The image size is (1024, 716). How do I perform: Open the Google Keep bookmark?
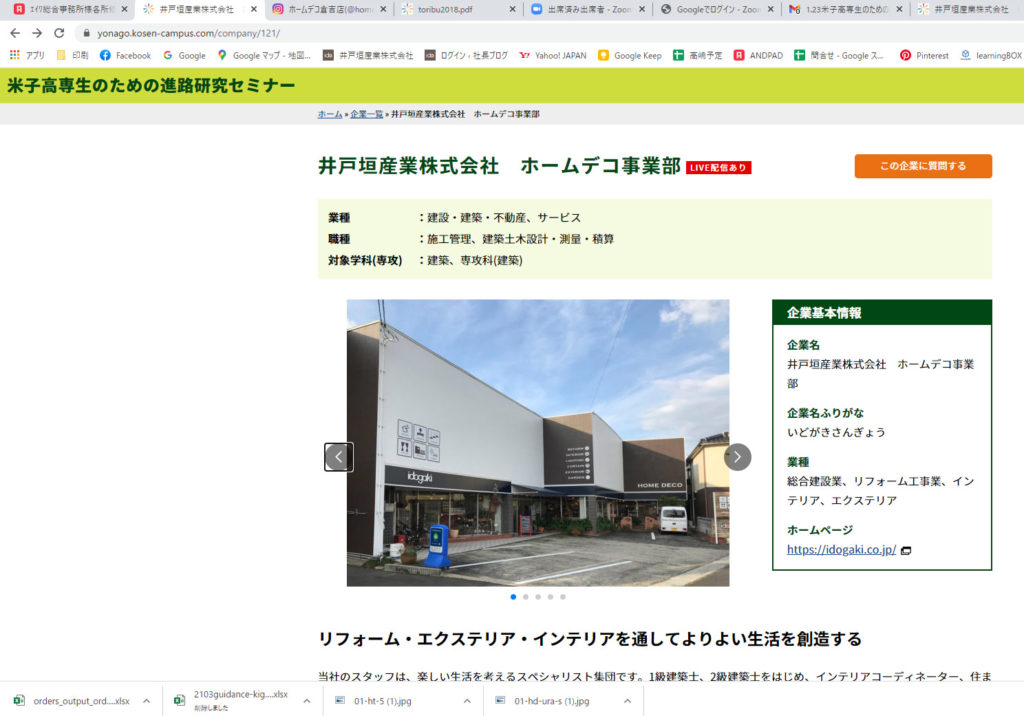coord(630,56)
